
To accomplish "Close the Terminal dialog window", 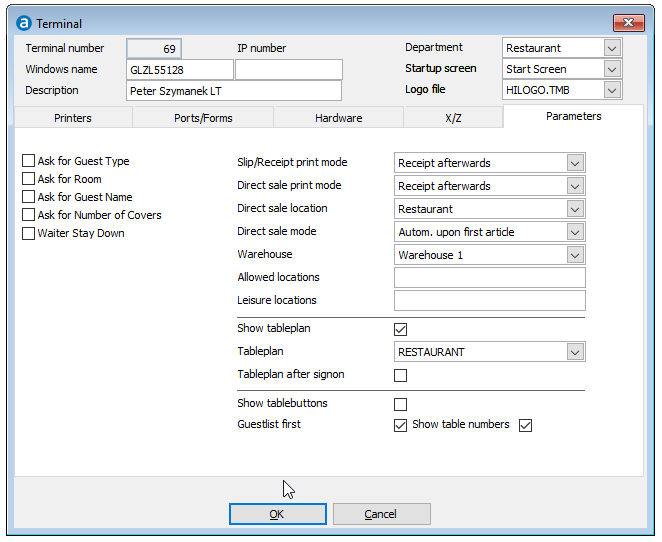I will (x=627, y=23).
